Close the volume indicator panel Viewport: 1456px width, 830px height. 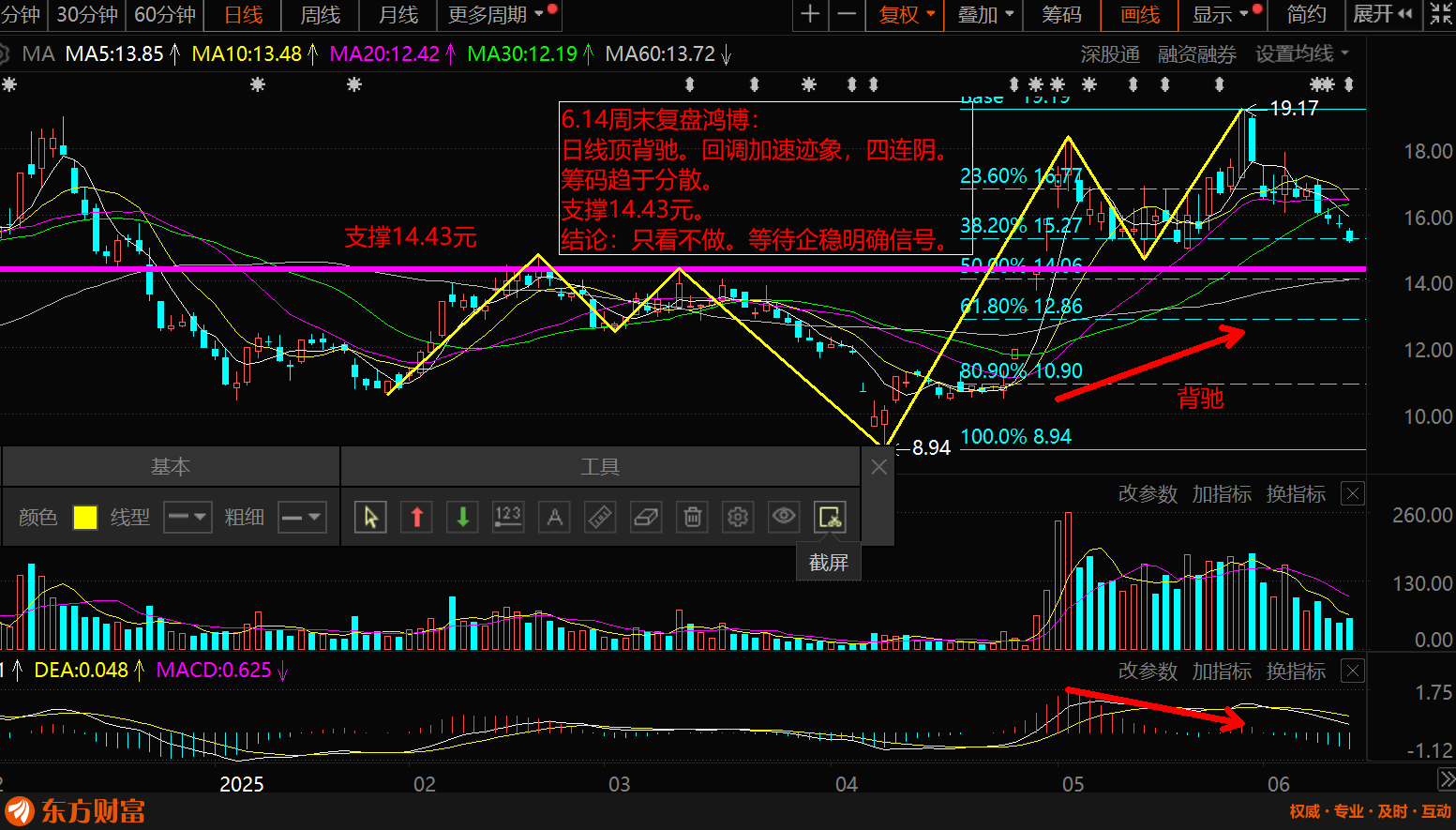click(1352, 494)
